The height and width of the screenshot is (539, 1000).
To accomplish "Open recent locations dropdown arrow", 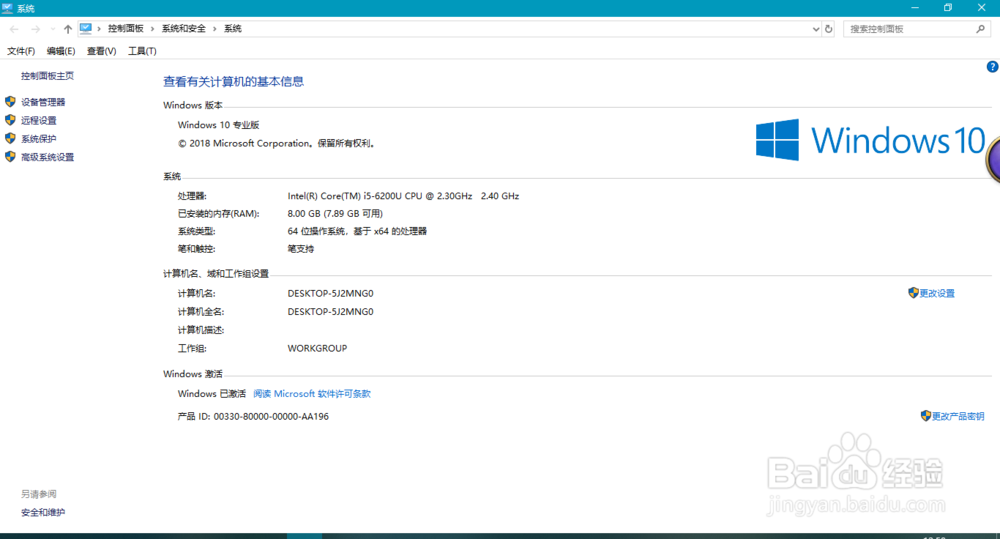I will coord(52,29).
